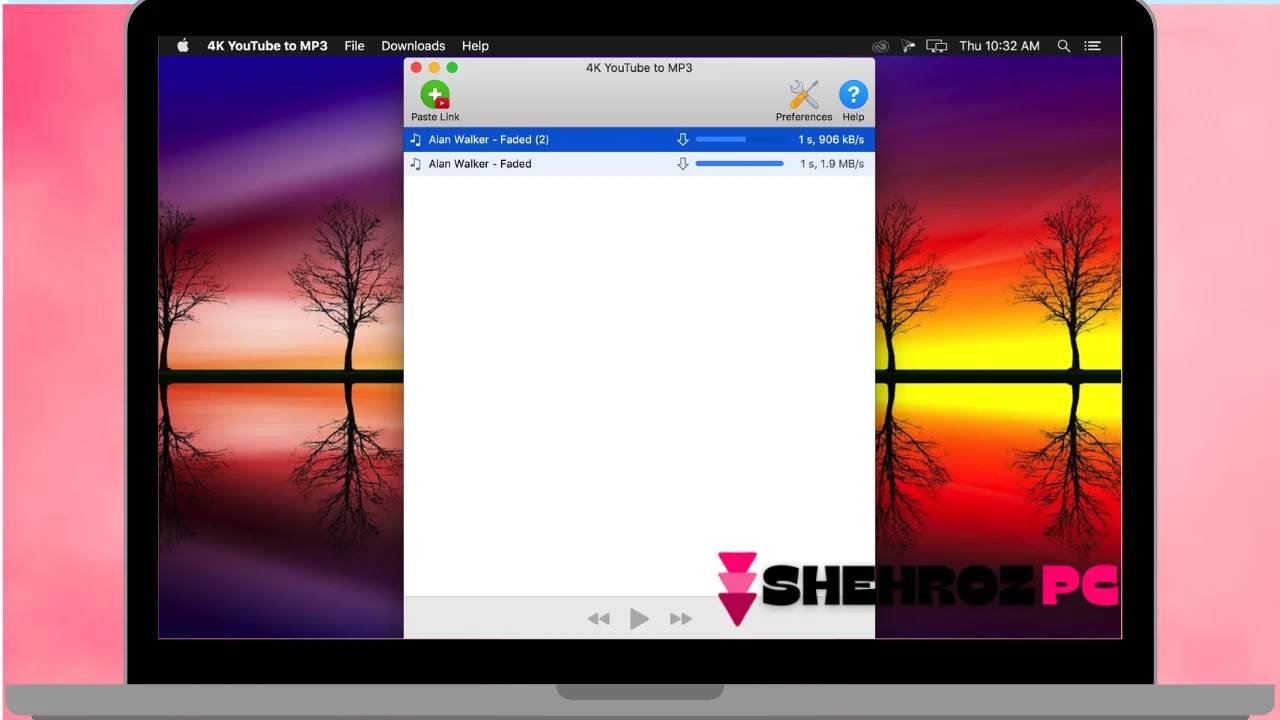Viewport: 1280px width, 720px height.
Task: Select the row titled Alan Walker - Faded
Action: (x=639, y=163)
